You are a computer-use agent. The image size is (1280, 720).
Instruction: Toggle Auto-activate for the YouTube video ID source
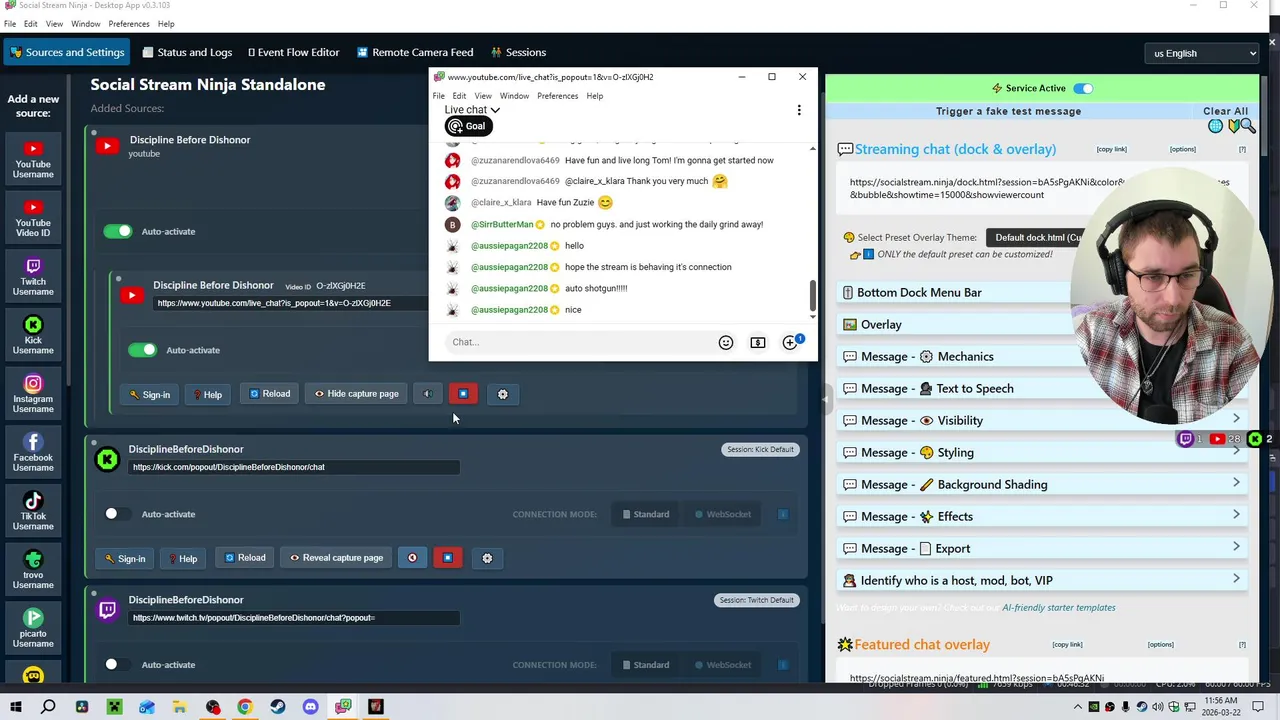click(142, 350)
